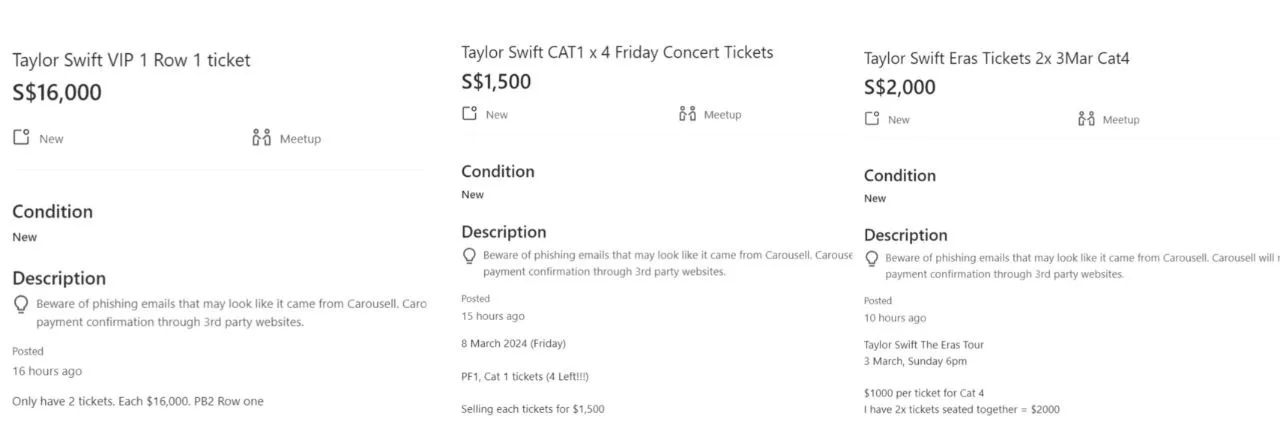Click the Meetup icon in S$16,000 listing
The width and height of the screenshot is (1280, 435).
[262, 138]
